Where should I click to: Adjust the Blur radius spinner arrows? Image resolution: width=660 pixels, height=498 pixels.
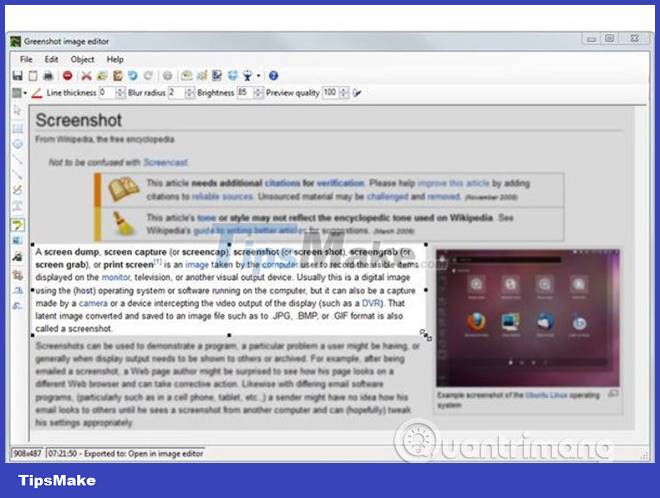pos(190,93)
